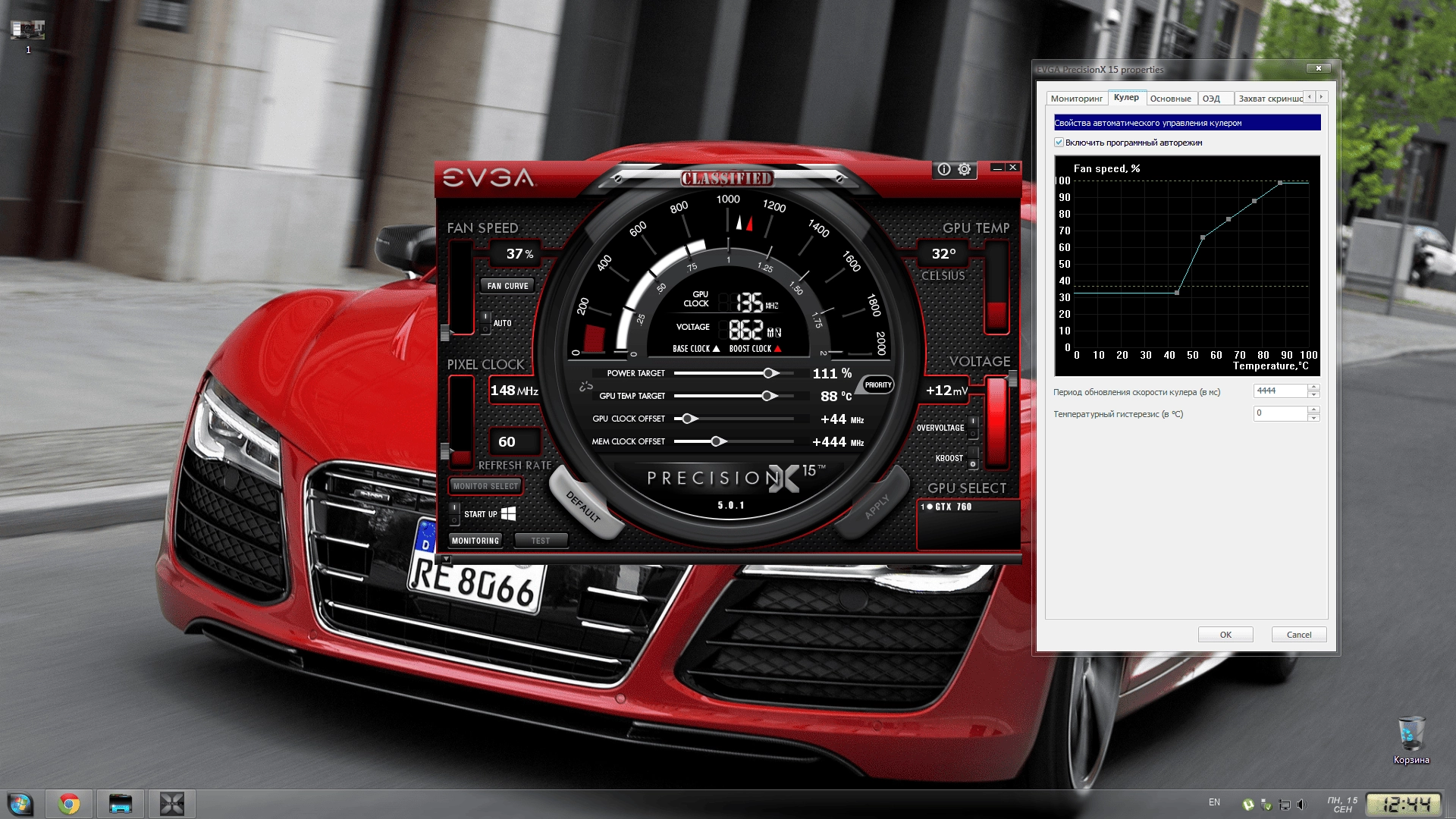
Task: Click the safely remove hardware tray icon
Action: coord(1266,804)
